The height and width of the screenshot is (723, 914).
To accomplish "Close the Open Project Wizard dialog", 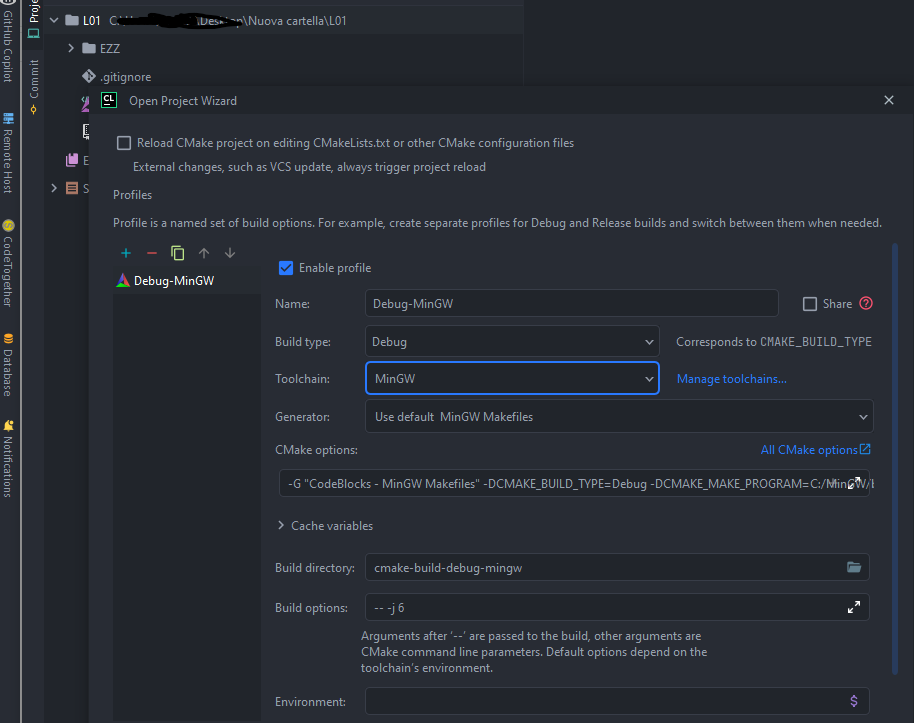I will (889, 100).
